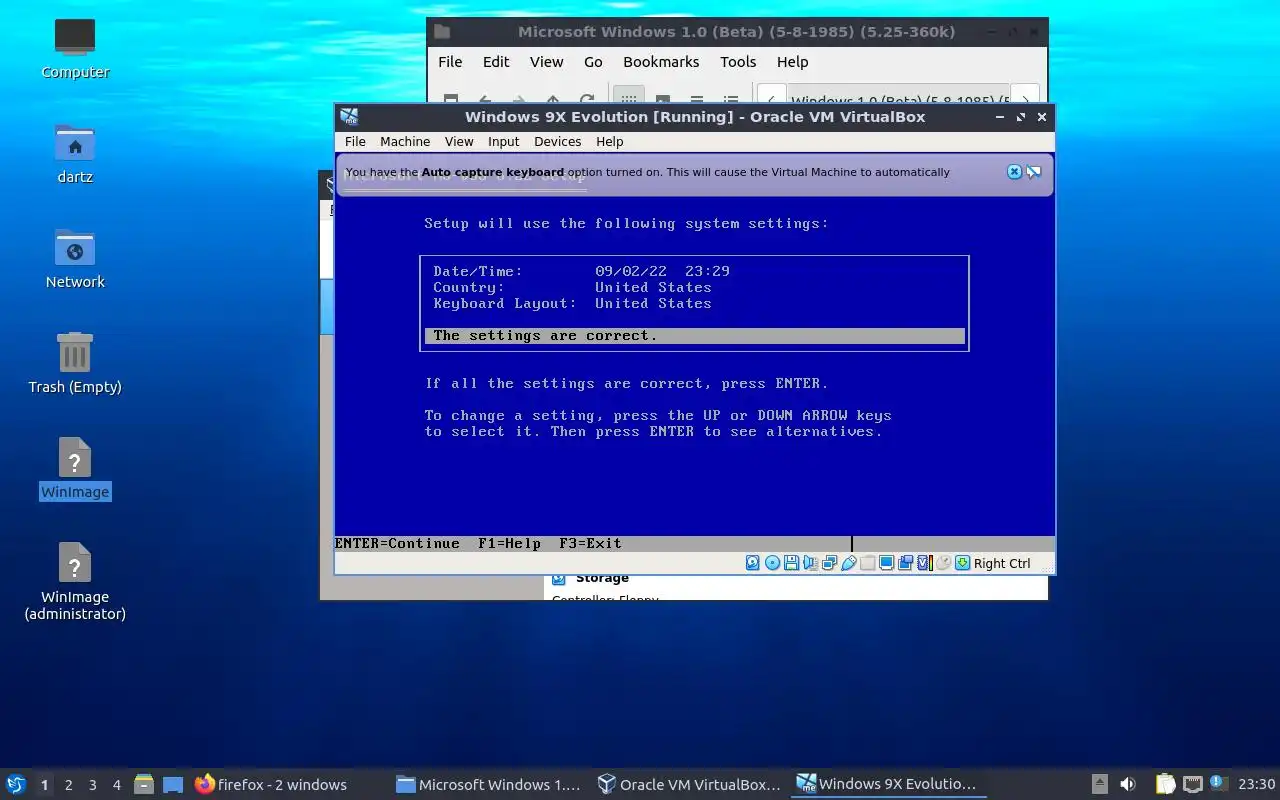
Task: Click the V virtualization/CPU load indicator
Action: pyautogui.click(x=925, y=563)
